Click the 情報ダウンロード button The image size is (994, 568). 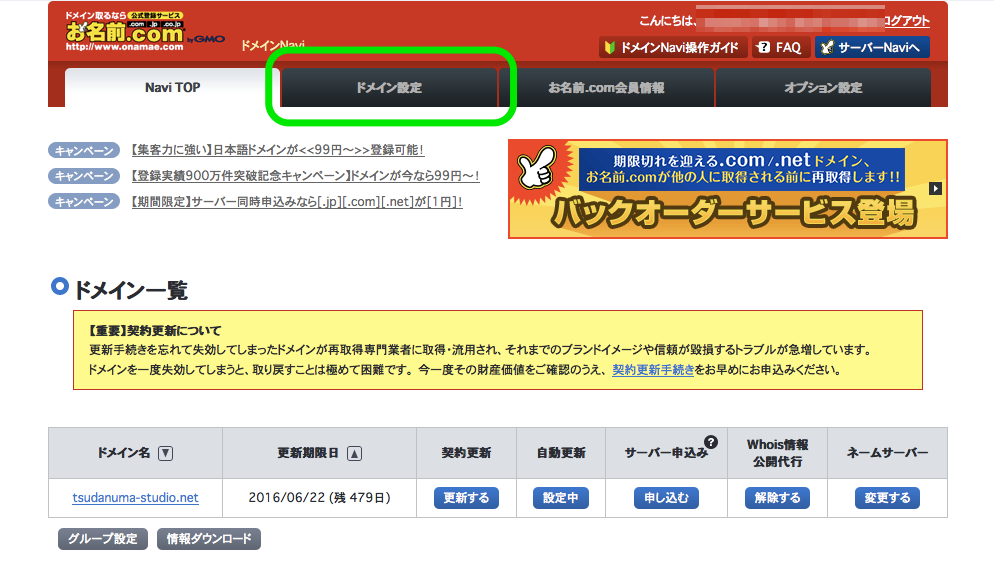[209, 539]
